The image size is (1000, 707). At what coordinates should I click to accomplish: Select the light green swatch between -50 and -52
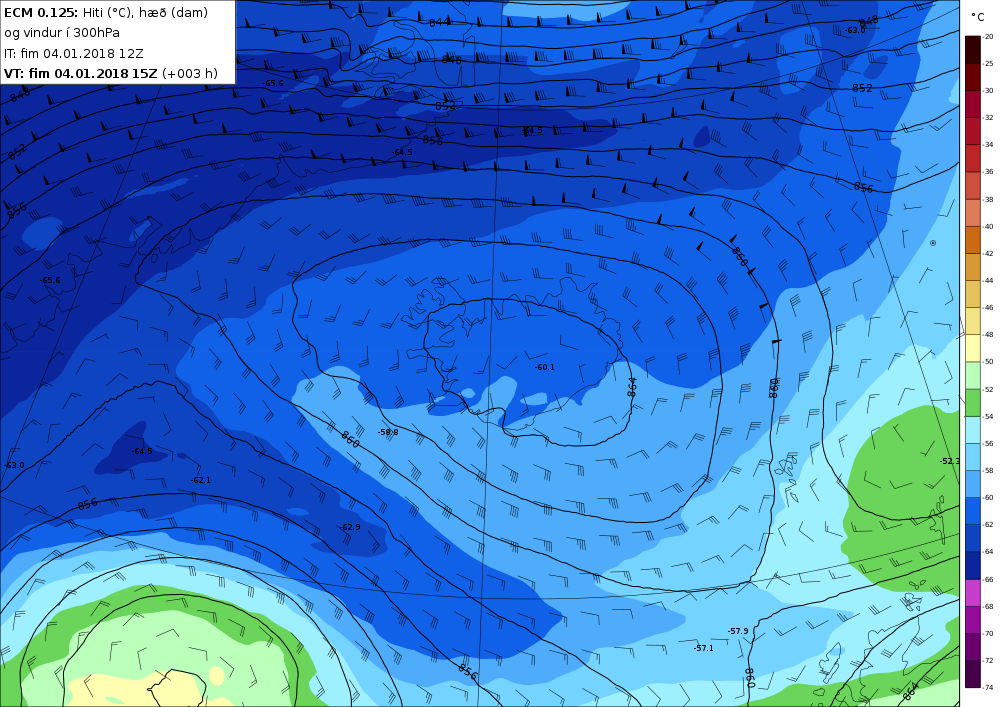click(973, 375)
